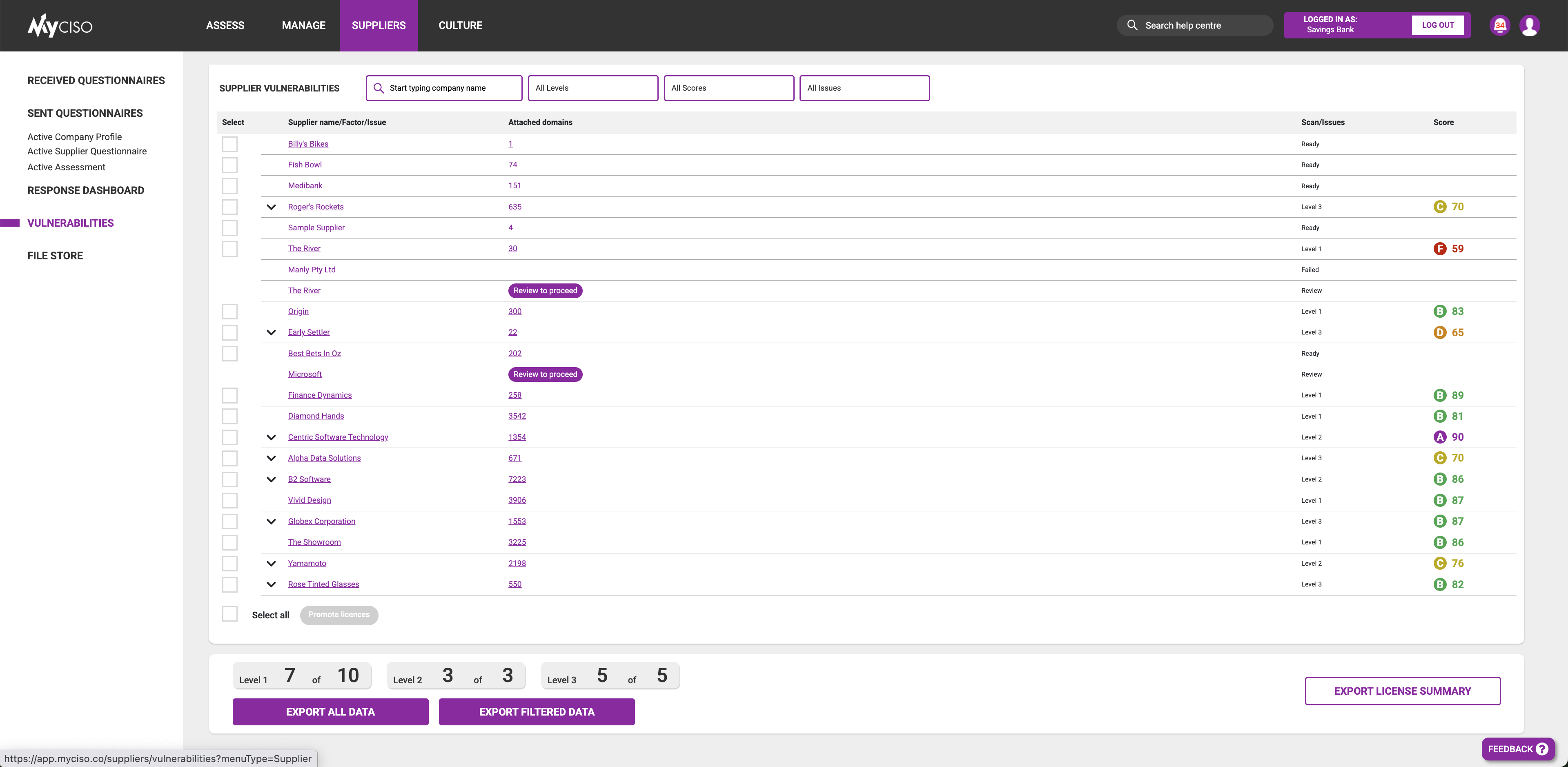Click the help centre search magnifier icon

point(1132,25)
